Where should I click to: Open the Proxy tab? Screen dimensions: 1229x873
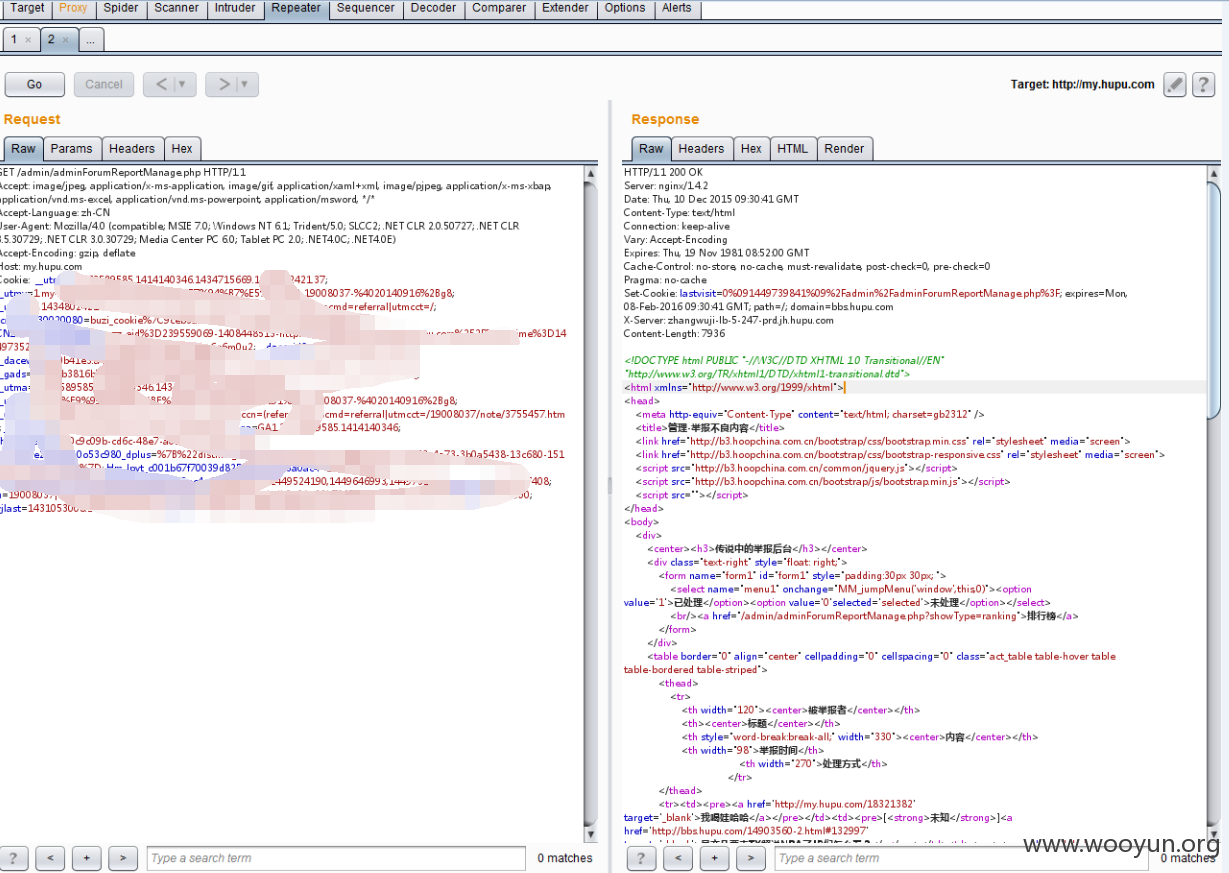tap(73, 8)
